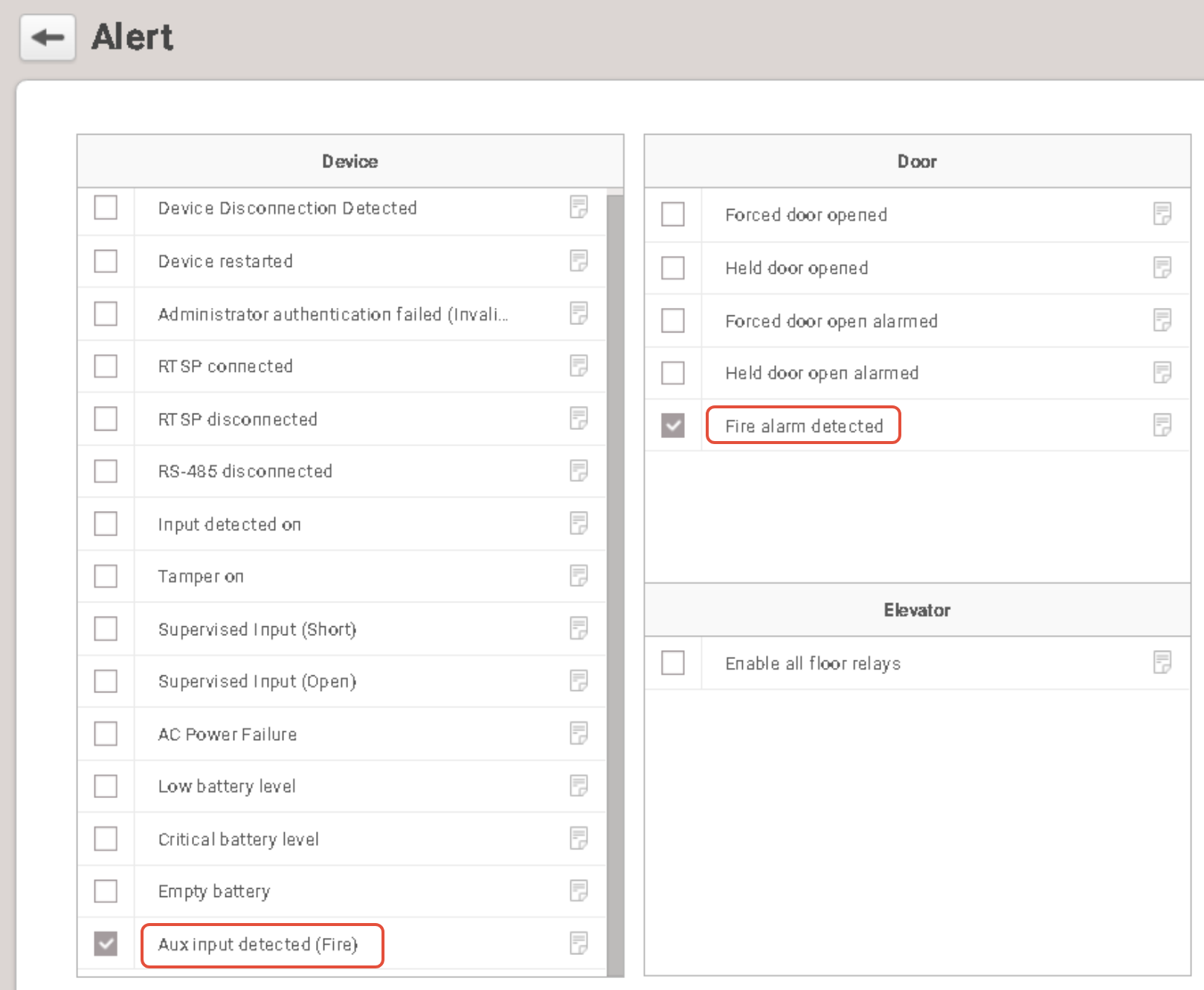Select the 'Held door open alarmed' label
1204x990 pixels.
[x=822, y=373]
